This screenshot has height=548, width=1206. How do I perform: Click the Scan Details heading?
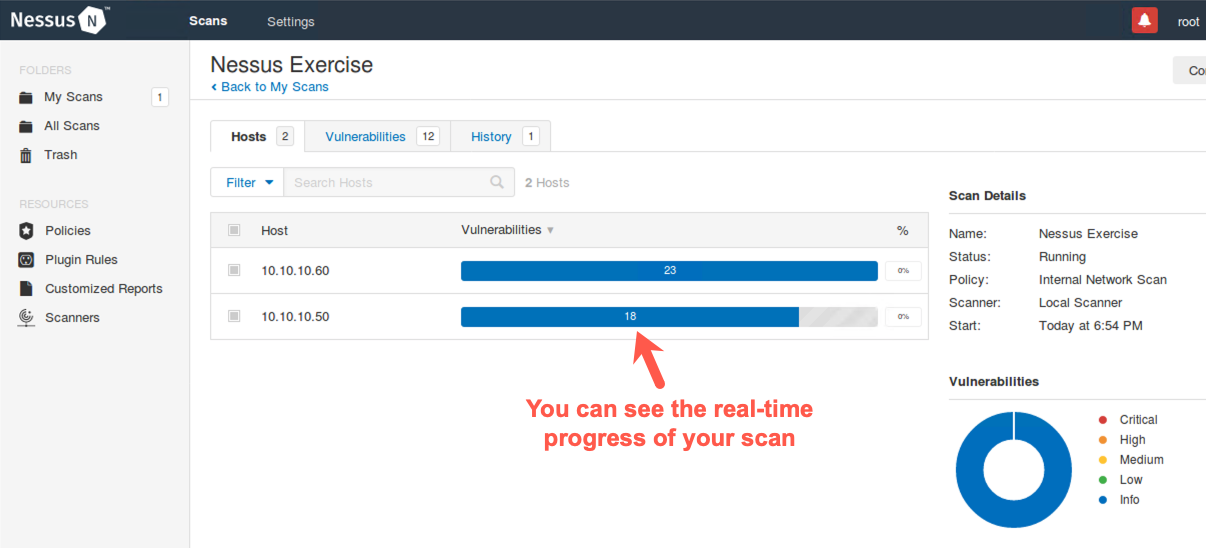coord(987,196)
